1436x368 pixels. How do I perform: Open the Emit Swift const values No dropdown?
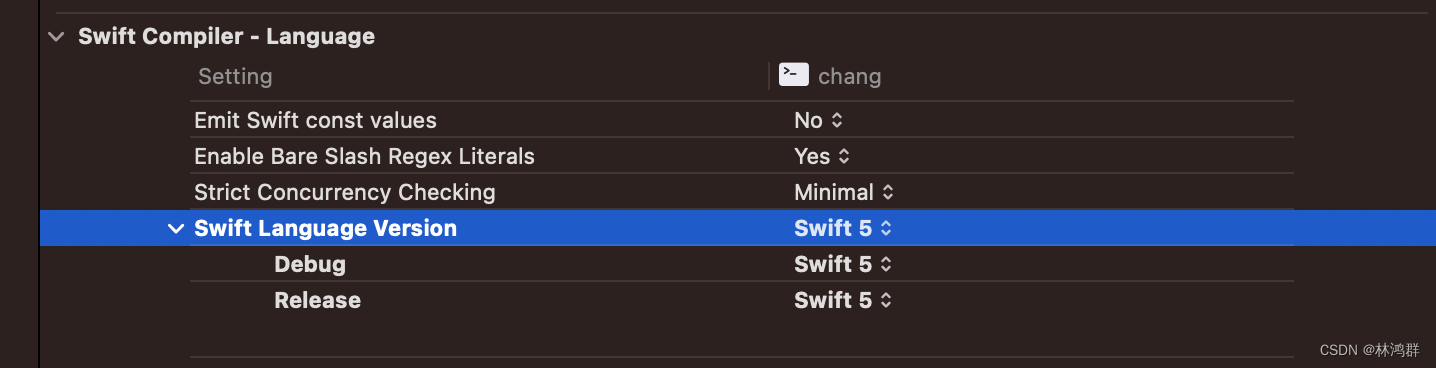click(819, 121)
